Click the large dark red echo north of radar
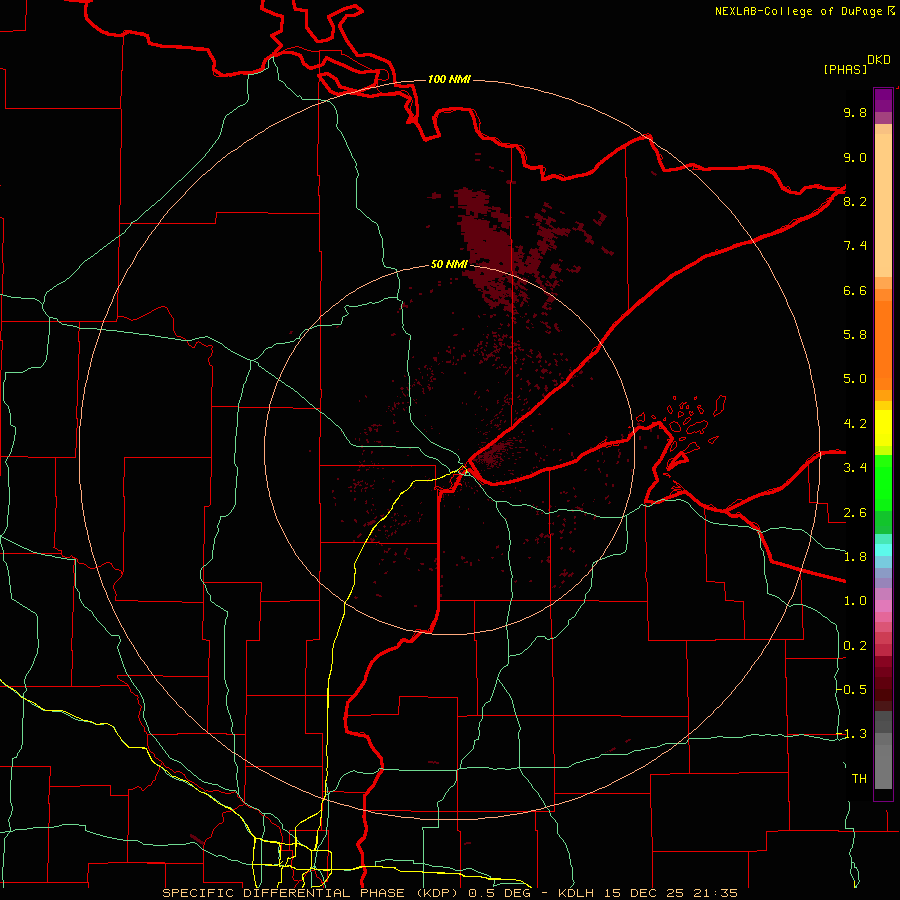Image resolution: width=900 pixels, height=900 pixels. coord(487,241)
